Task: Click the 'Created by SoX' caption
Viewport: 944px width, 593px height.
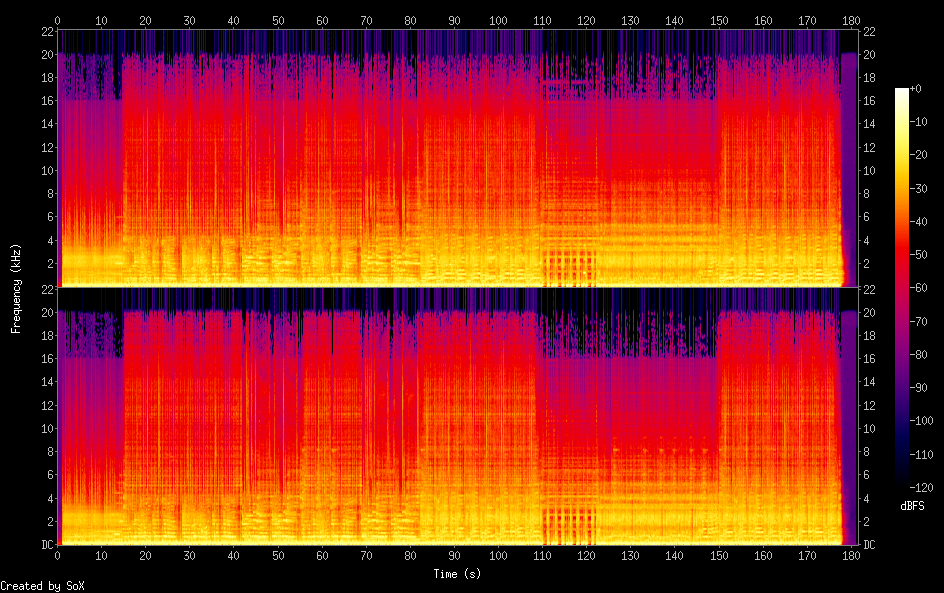Action: [42, 586]
